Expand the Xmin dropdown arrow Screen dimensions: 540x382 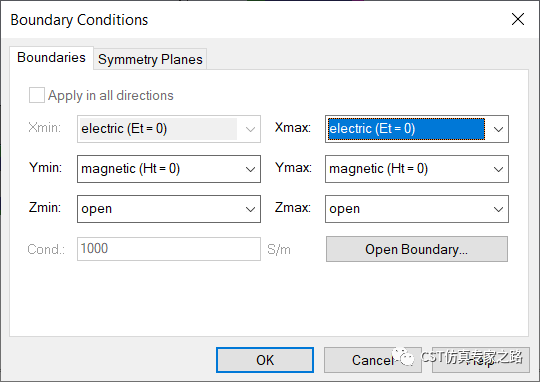250,129
